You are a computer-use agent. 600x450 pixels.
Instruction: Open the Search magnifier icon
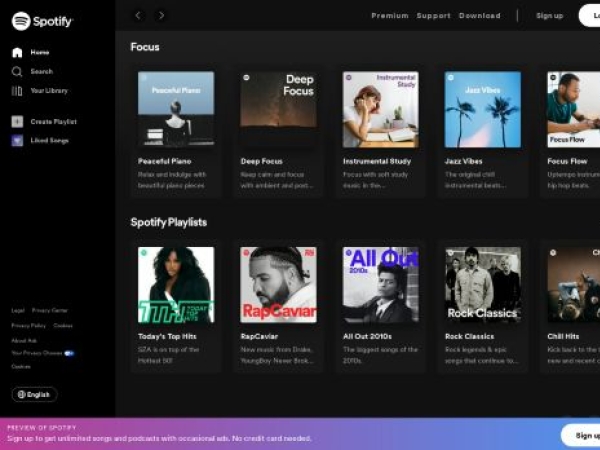pyautogui.click(x=17, y=72)
